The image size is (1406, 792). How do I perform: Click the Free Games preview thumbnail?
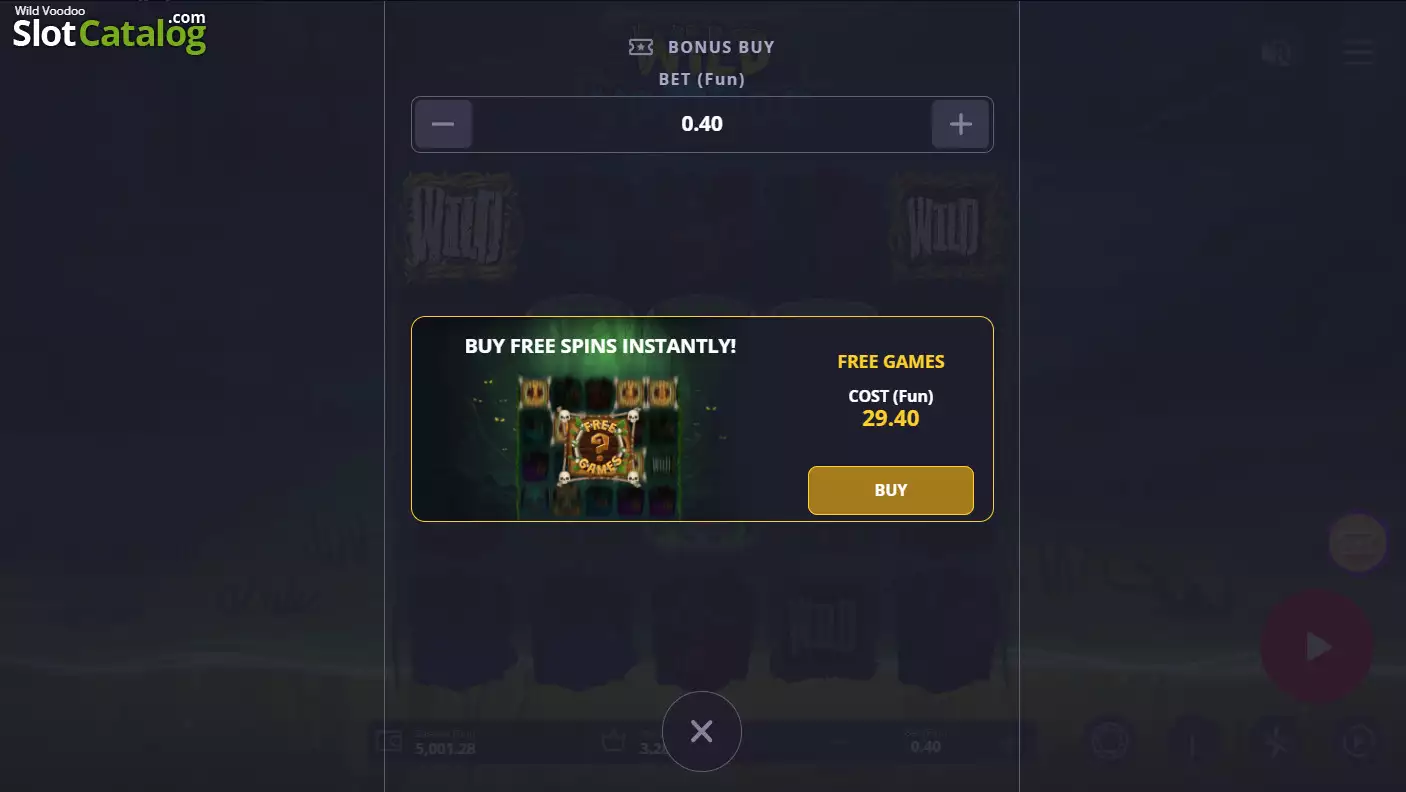click(599, 446)
